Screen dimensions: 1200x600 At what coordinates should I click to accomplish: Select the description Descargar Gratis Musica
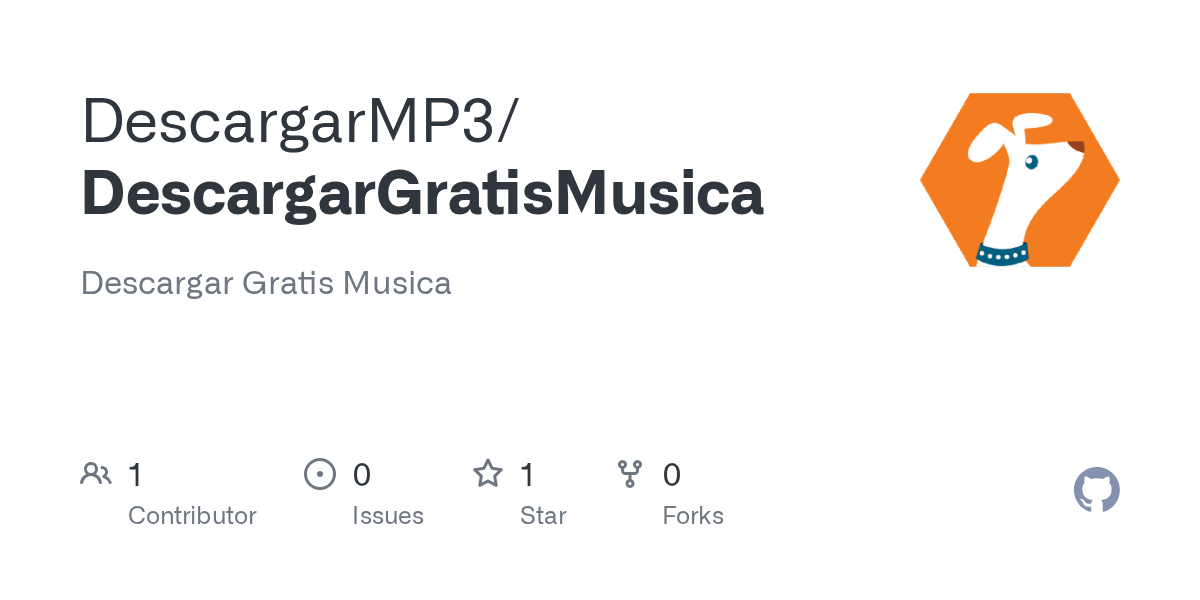(x=266, y=283)
